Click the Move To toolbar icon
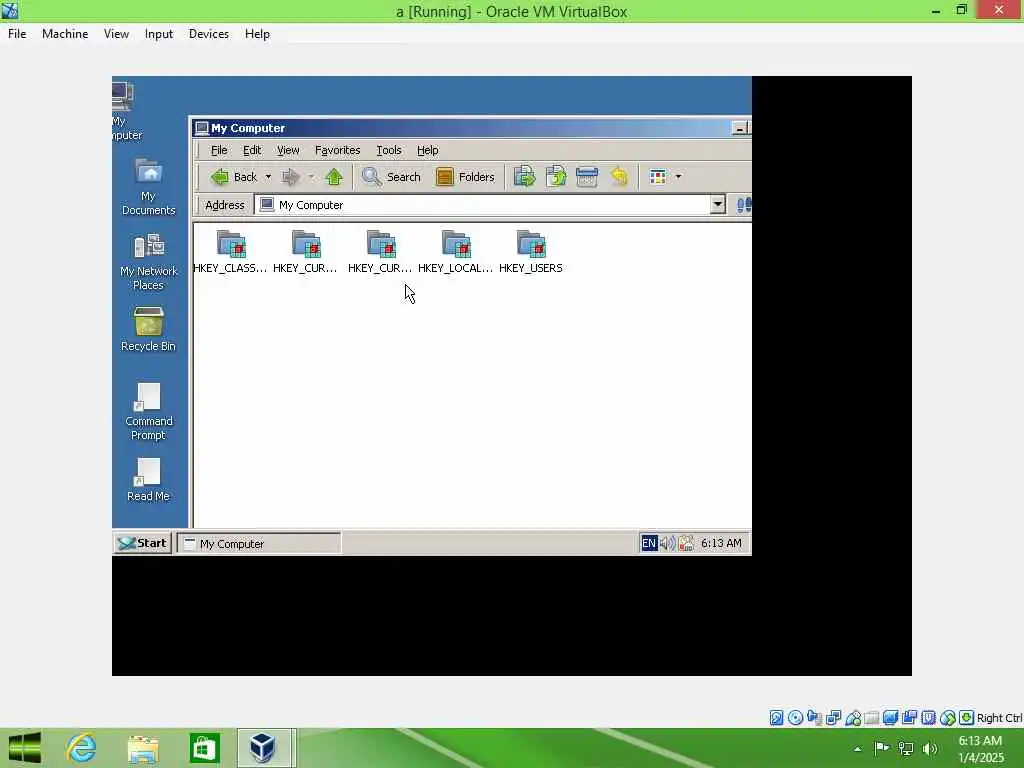Image resolution: width=1024 pixels, height=768 pixels. [524, 176]
